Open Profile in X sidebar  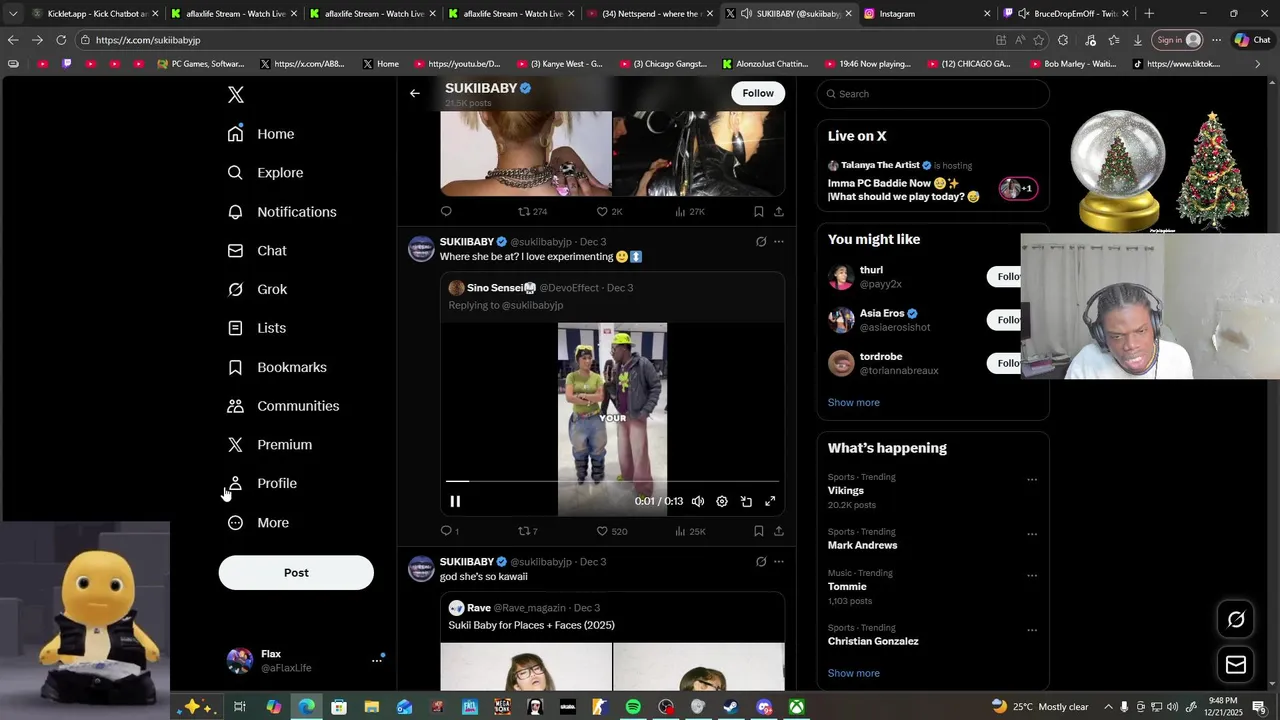[x=262, y=484]
